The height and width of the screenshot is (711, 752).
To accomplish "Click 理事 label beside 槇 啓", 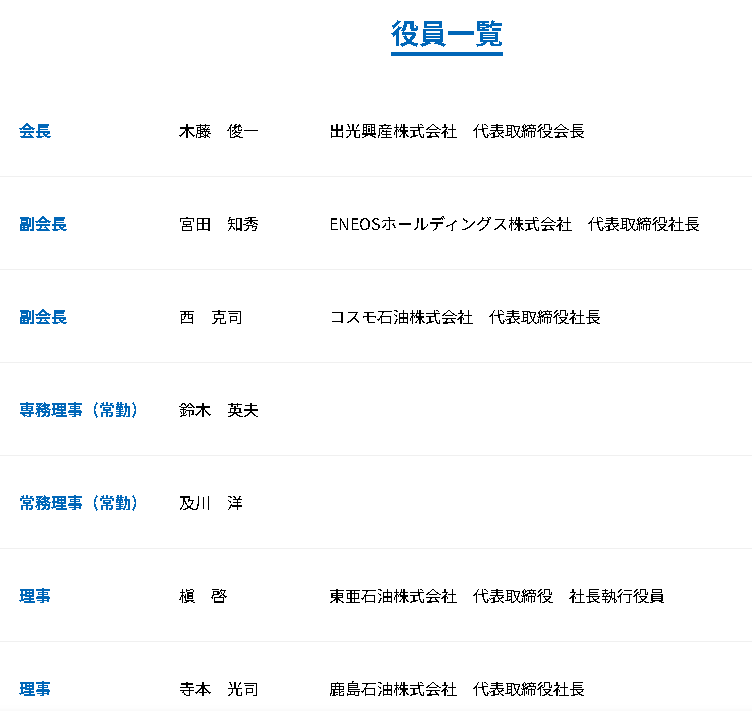I will coord(35,596).
